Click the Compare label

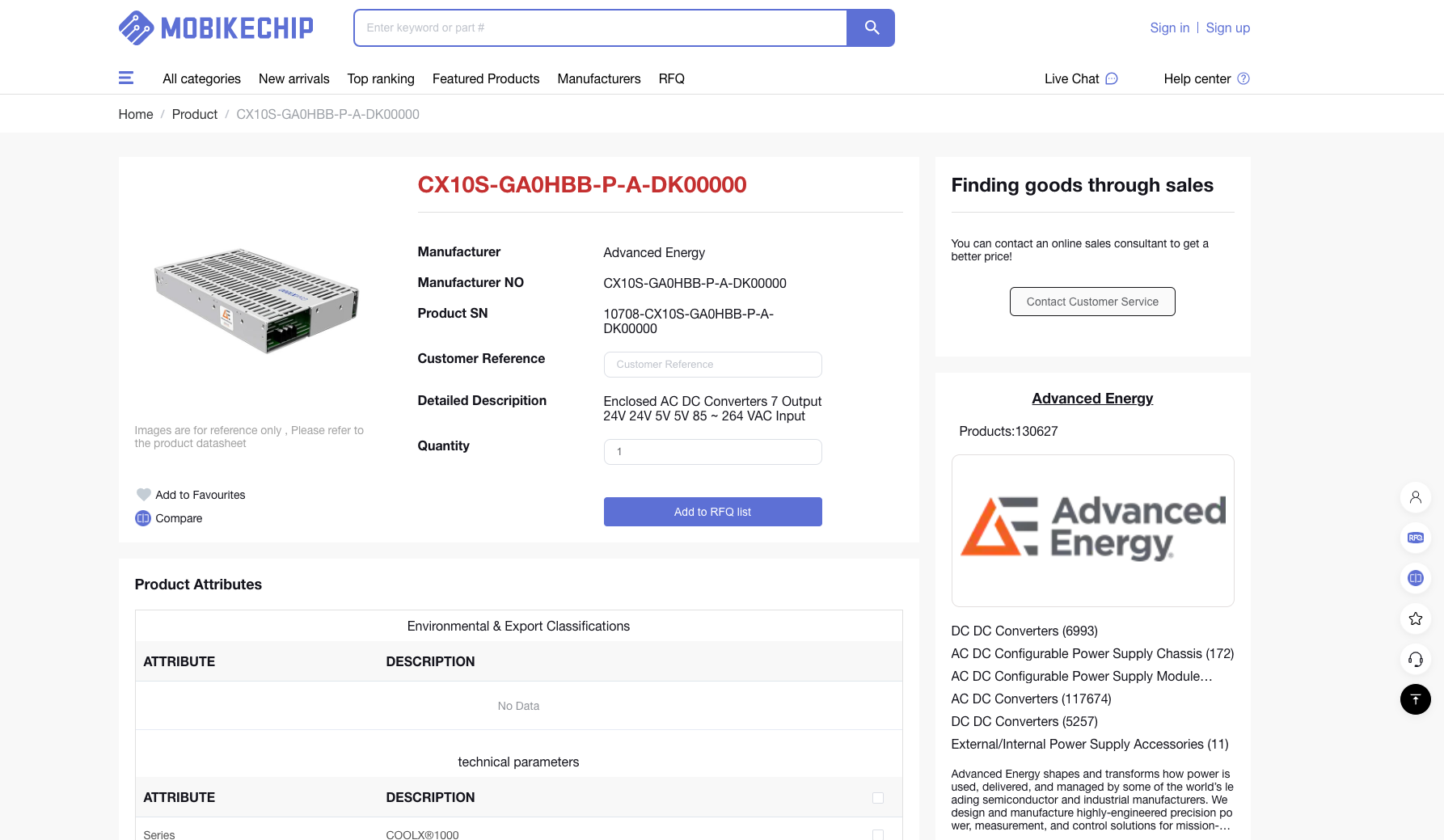179,518
